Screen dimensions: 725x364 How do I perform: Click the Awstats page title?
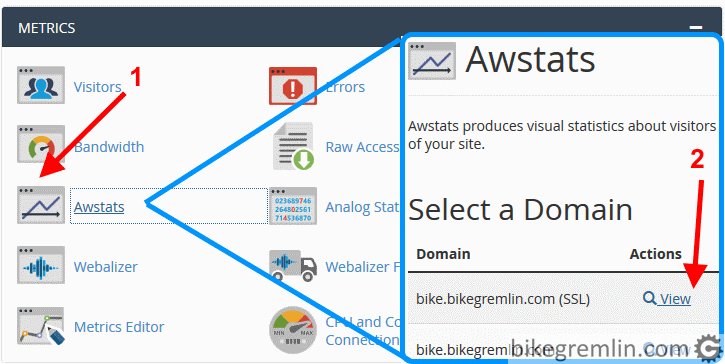530,60
